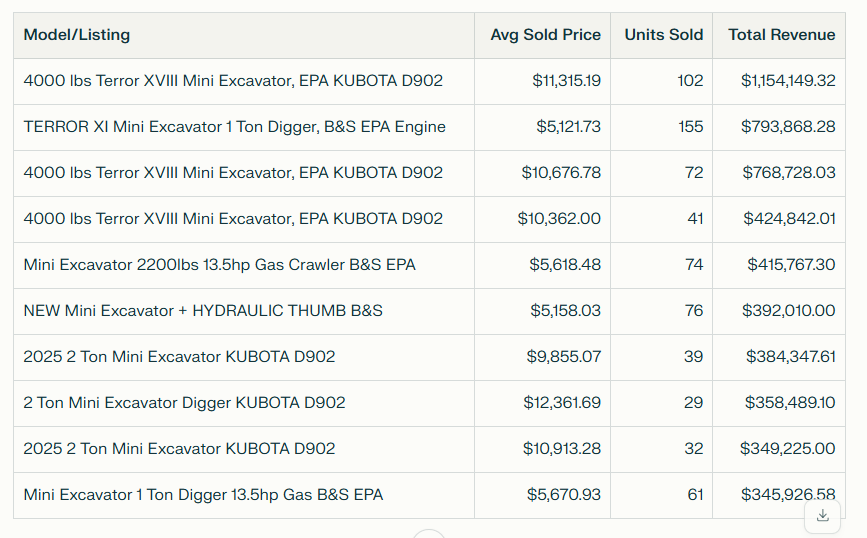Select the $424,842.01 revenue cell
Screen dimensions: 867x538
[x=789, y=219]
